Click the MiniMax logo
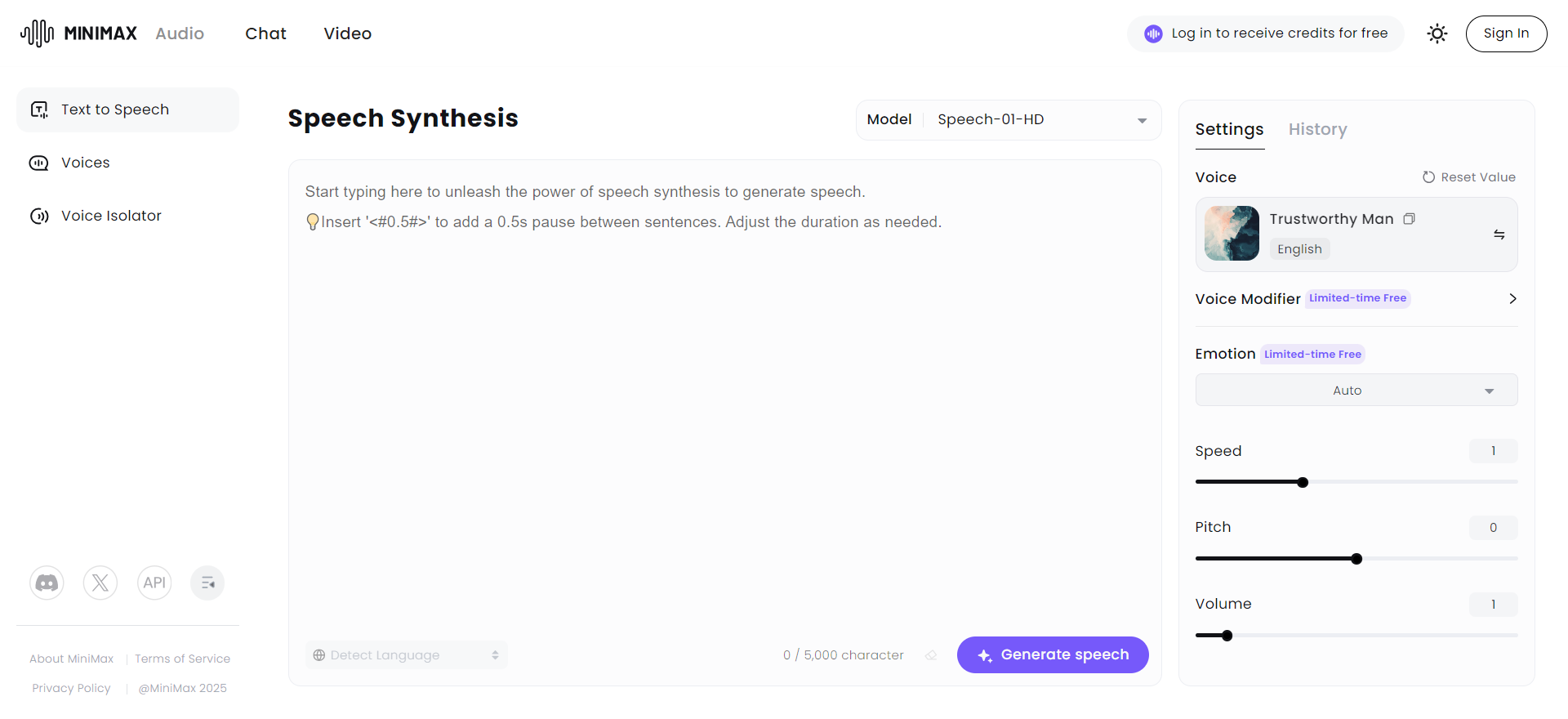This screenshot has width=1568, height=719. (79, 33)
